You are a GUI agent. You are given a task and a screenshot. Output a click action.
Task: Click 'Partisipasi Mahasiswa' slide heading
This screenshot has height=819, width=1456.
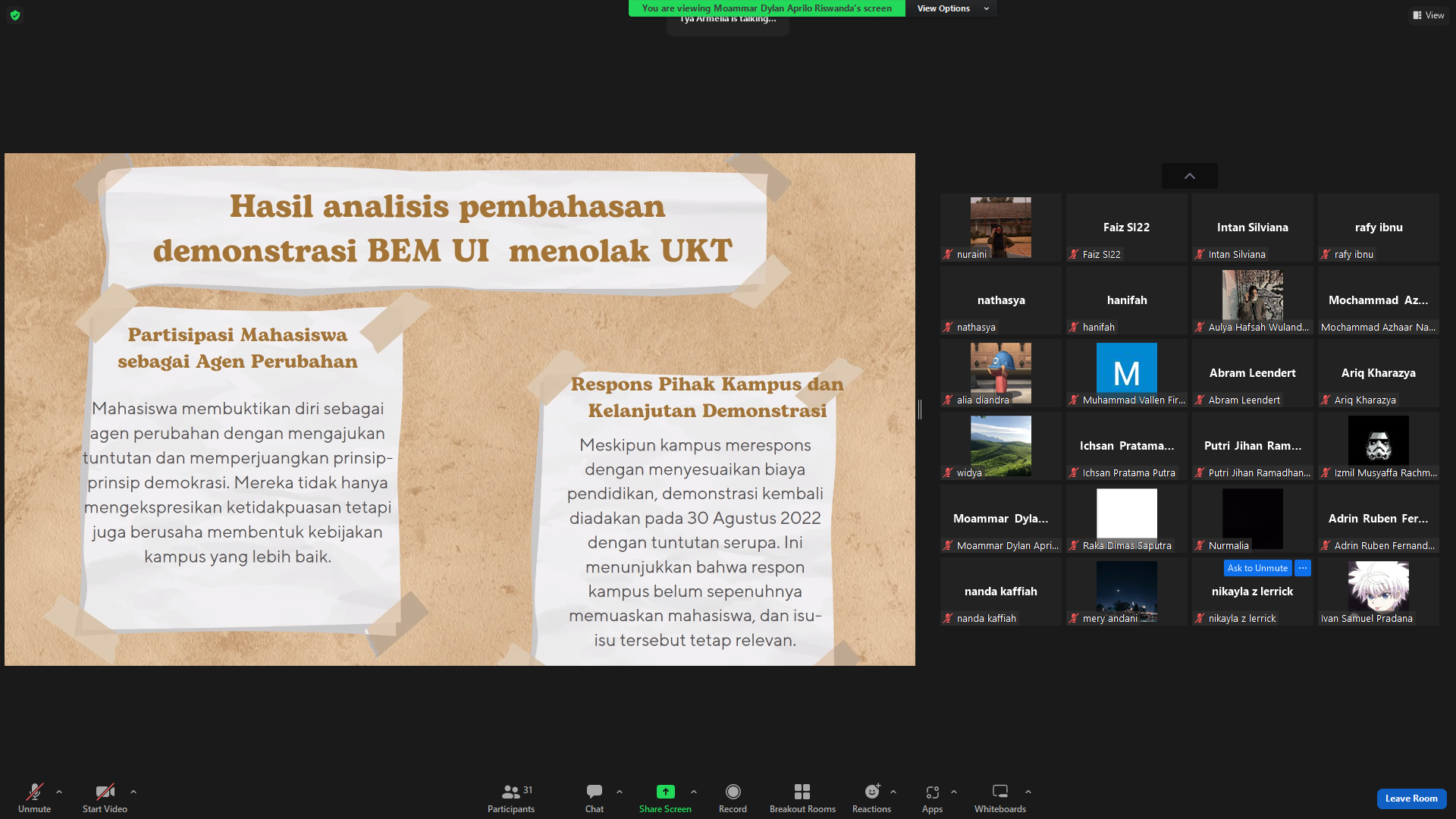coord(237,348)
